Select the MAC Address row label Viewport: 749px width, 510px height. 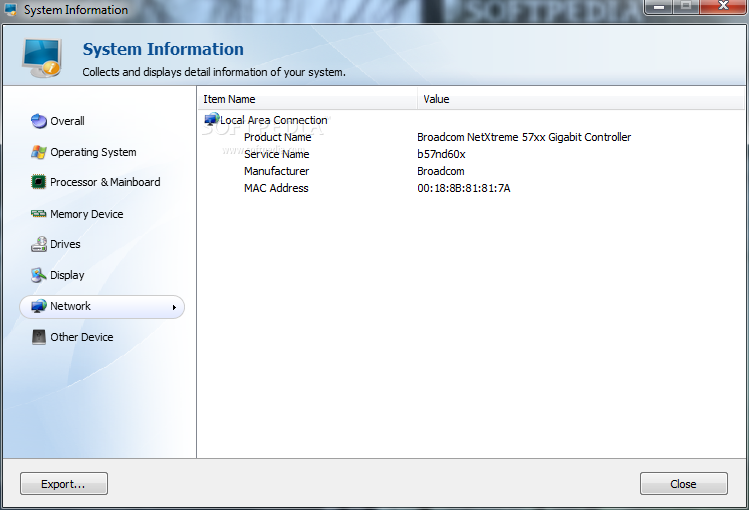(x=276, y=188)
